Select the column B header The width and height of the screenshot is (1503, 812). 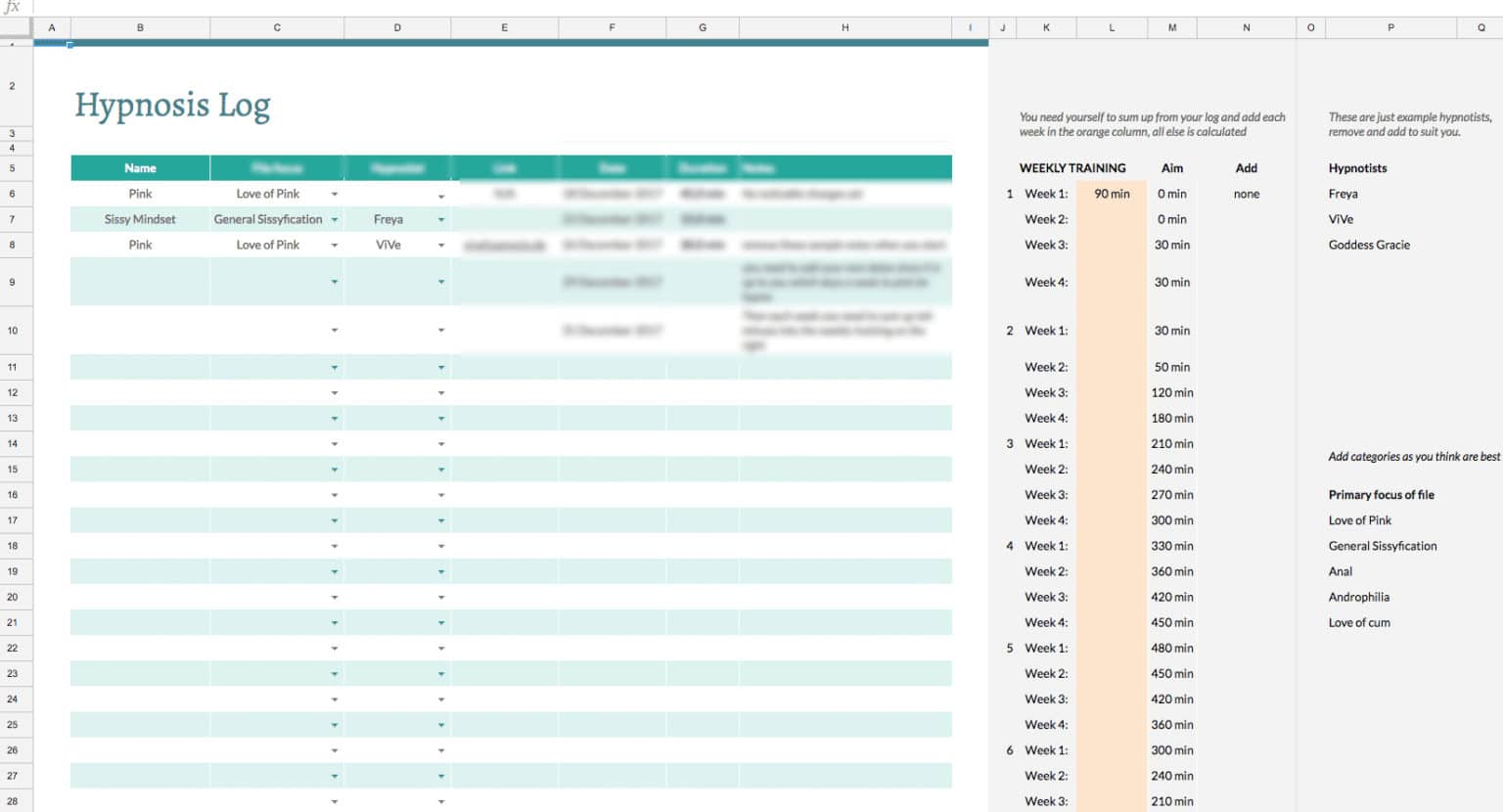140,27
